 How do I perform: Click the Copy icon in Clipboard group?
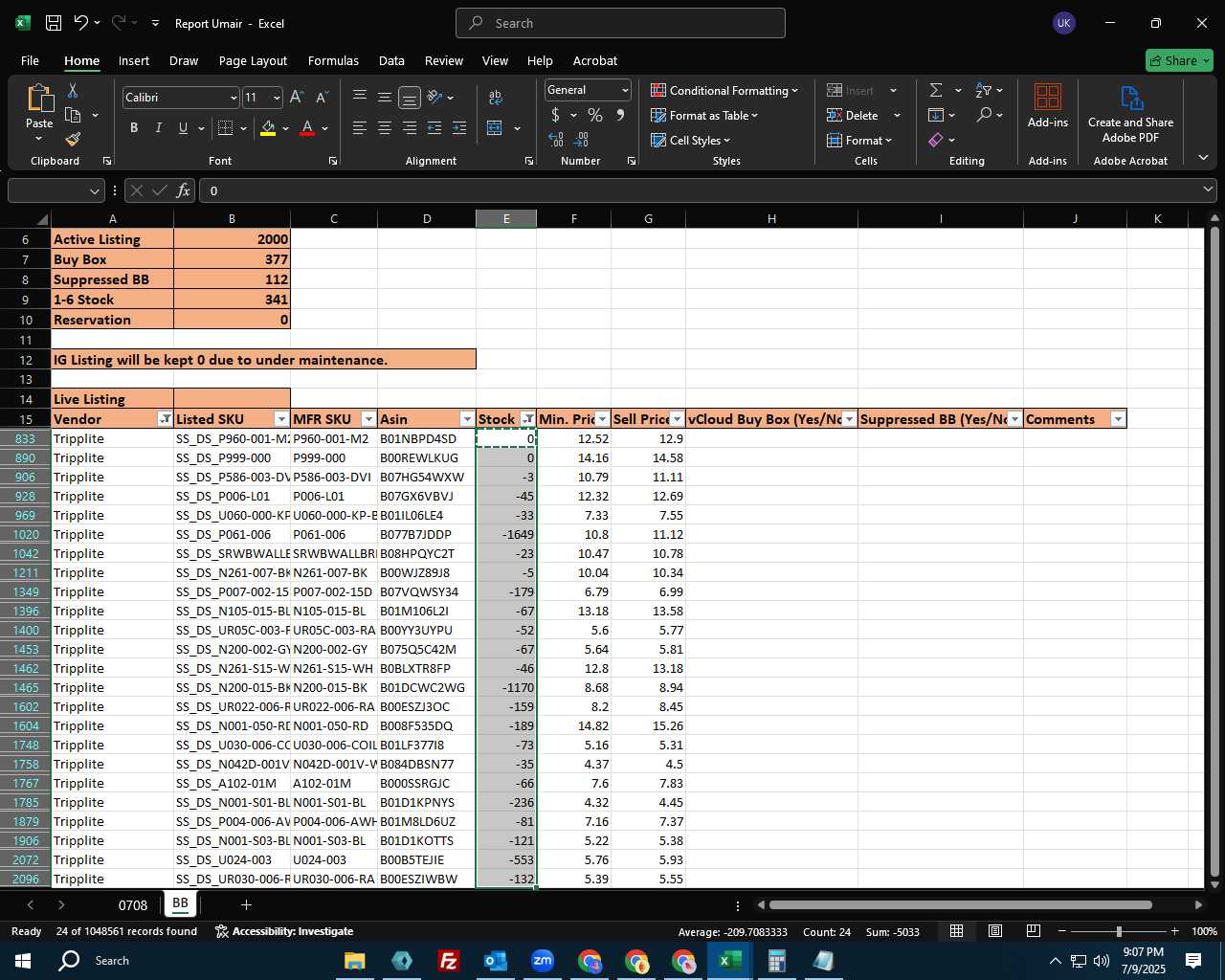pyautogui.click(x=73, y=115)
